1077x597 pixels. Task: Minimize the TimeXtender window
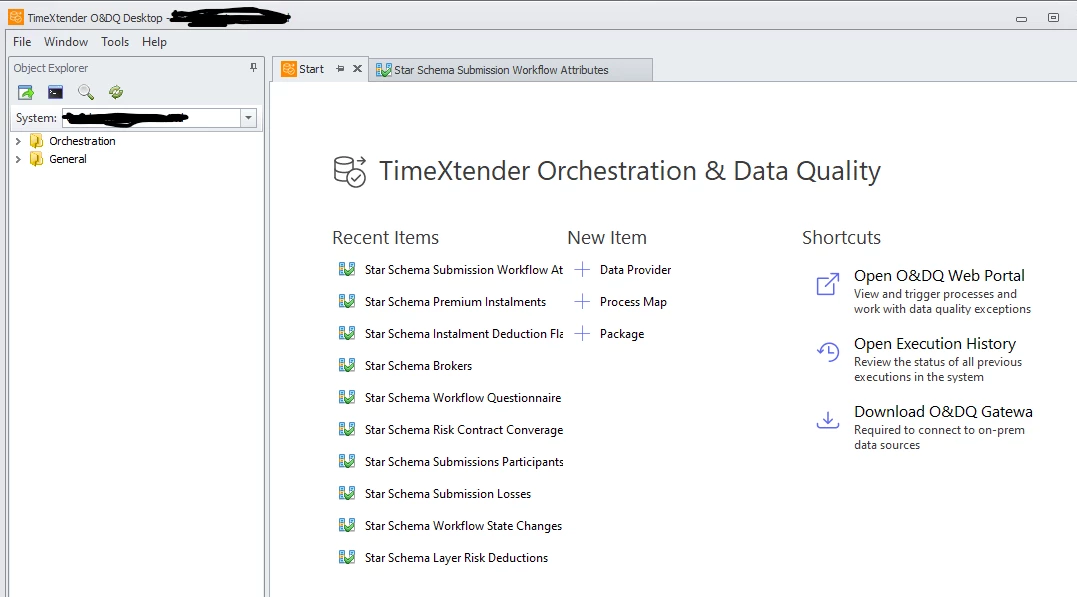1021,19
